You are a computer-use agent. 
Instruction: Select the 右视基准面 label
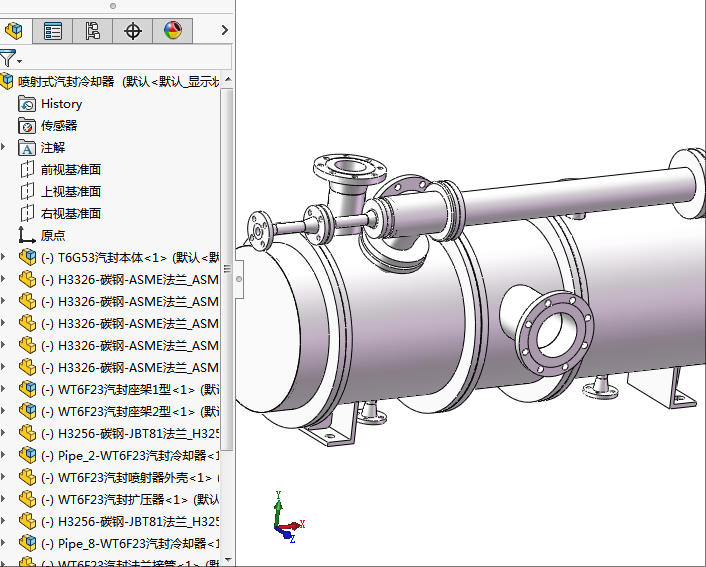pos(71,213)
